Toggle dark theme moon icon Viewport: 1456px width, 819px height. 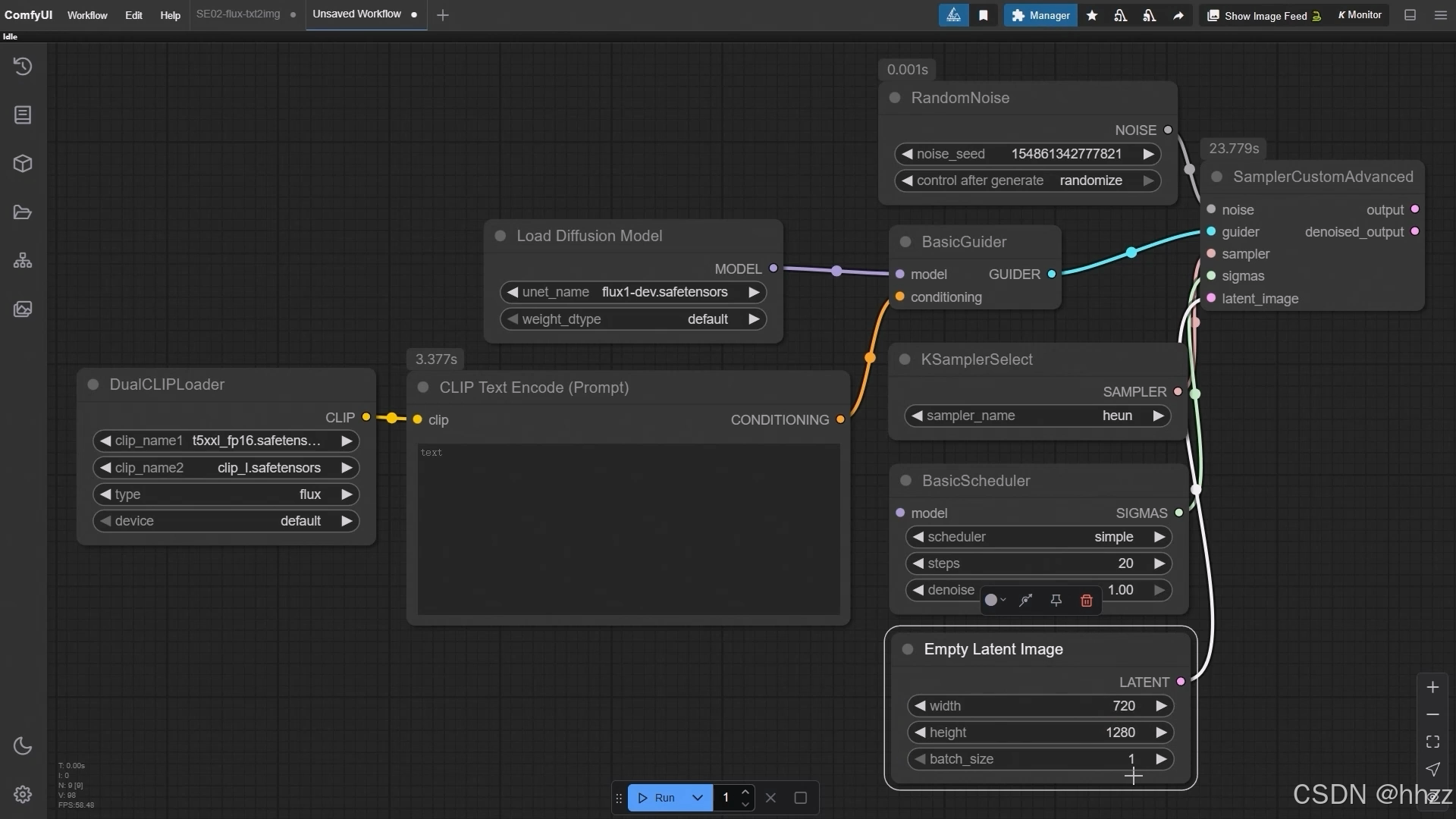click(x=23, y=746)
